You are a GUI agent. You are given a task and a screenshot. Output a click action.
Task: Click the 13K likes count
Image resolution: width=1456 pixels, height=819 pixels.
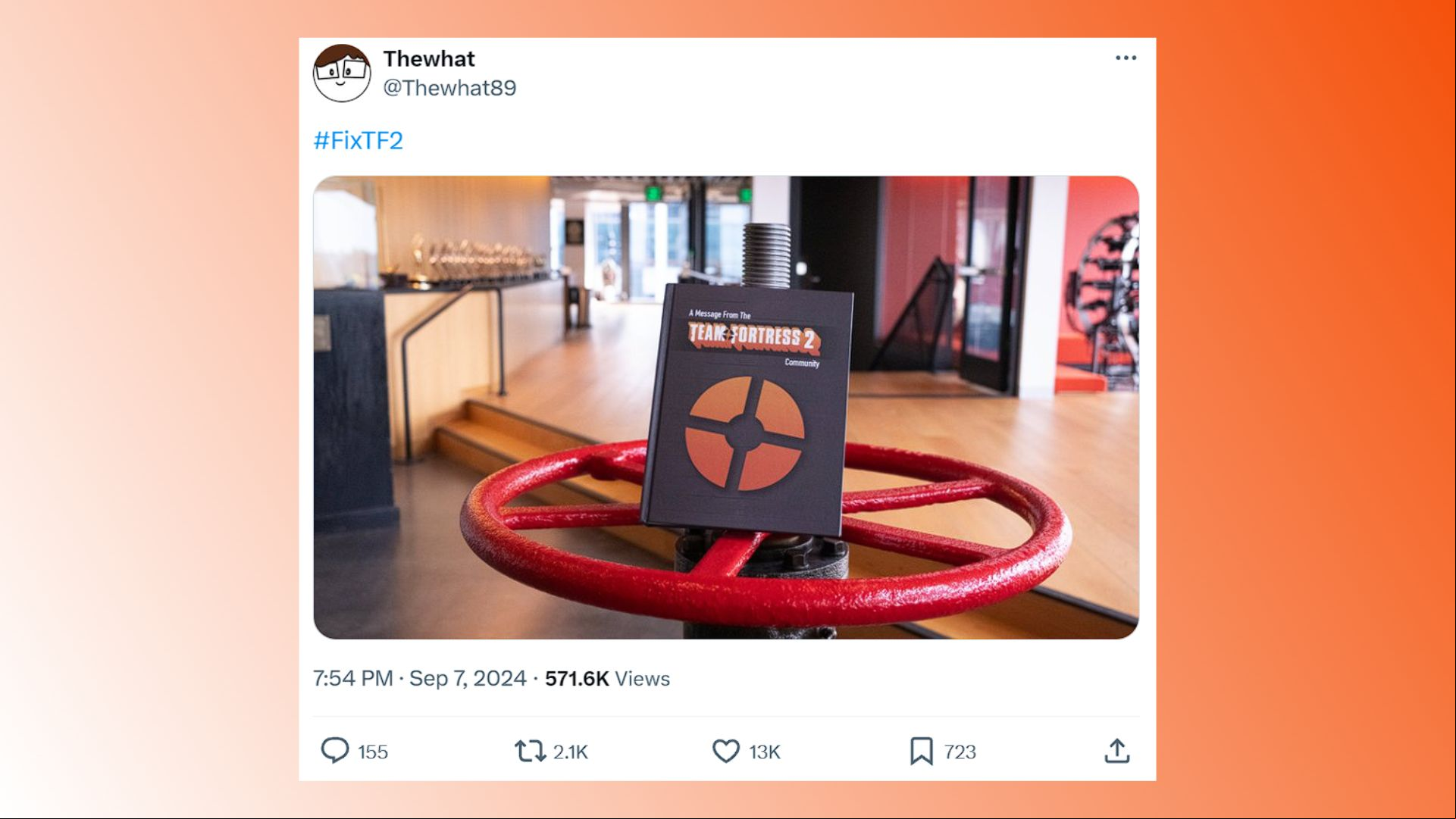coord(765,752)
